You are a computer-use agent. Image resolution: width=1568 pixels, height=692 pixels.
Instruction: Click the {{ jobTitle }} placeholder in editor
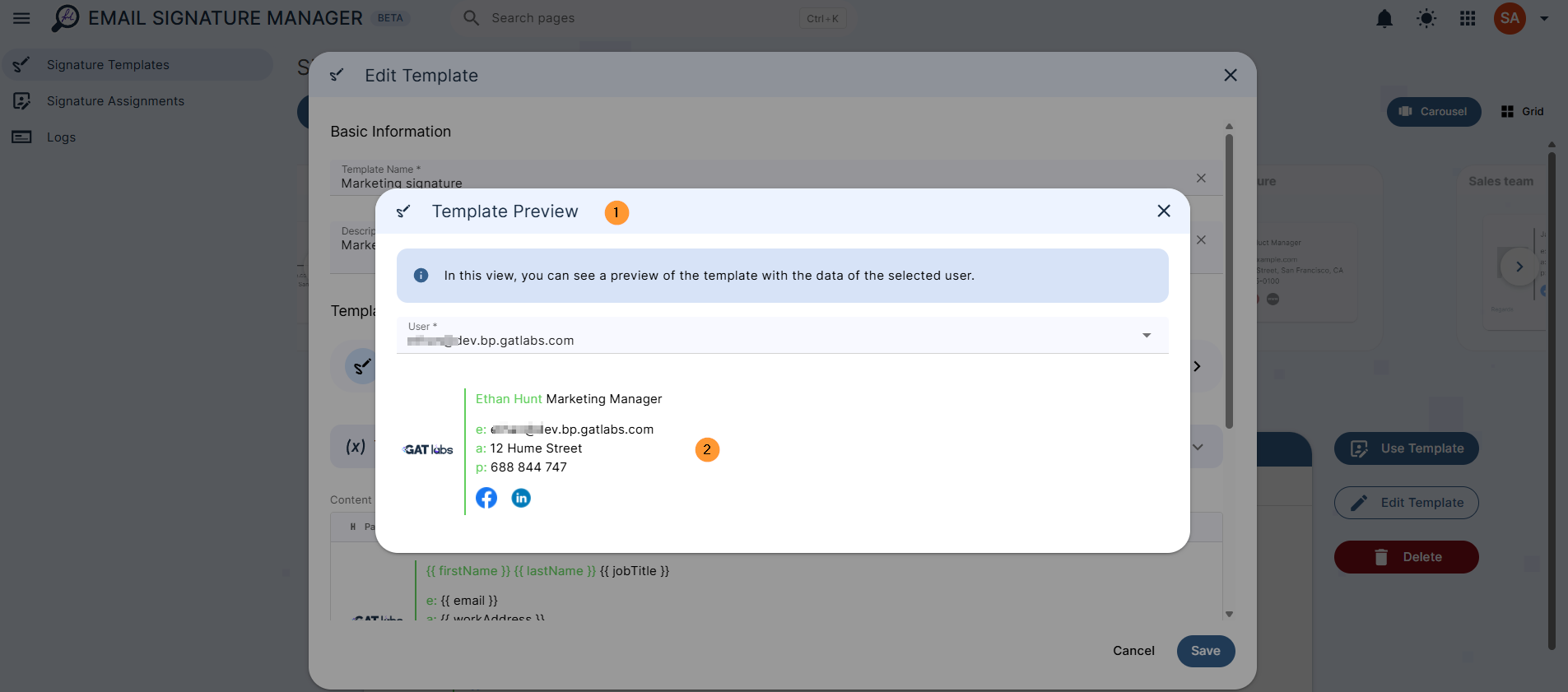coord(635,571)
